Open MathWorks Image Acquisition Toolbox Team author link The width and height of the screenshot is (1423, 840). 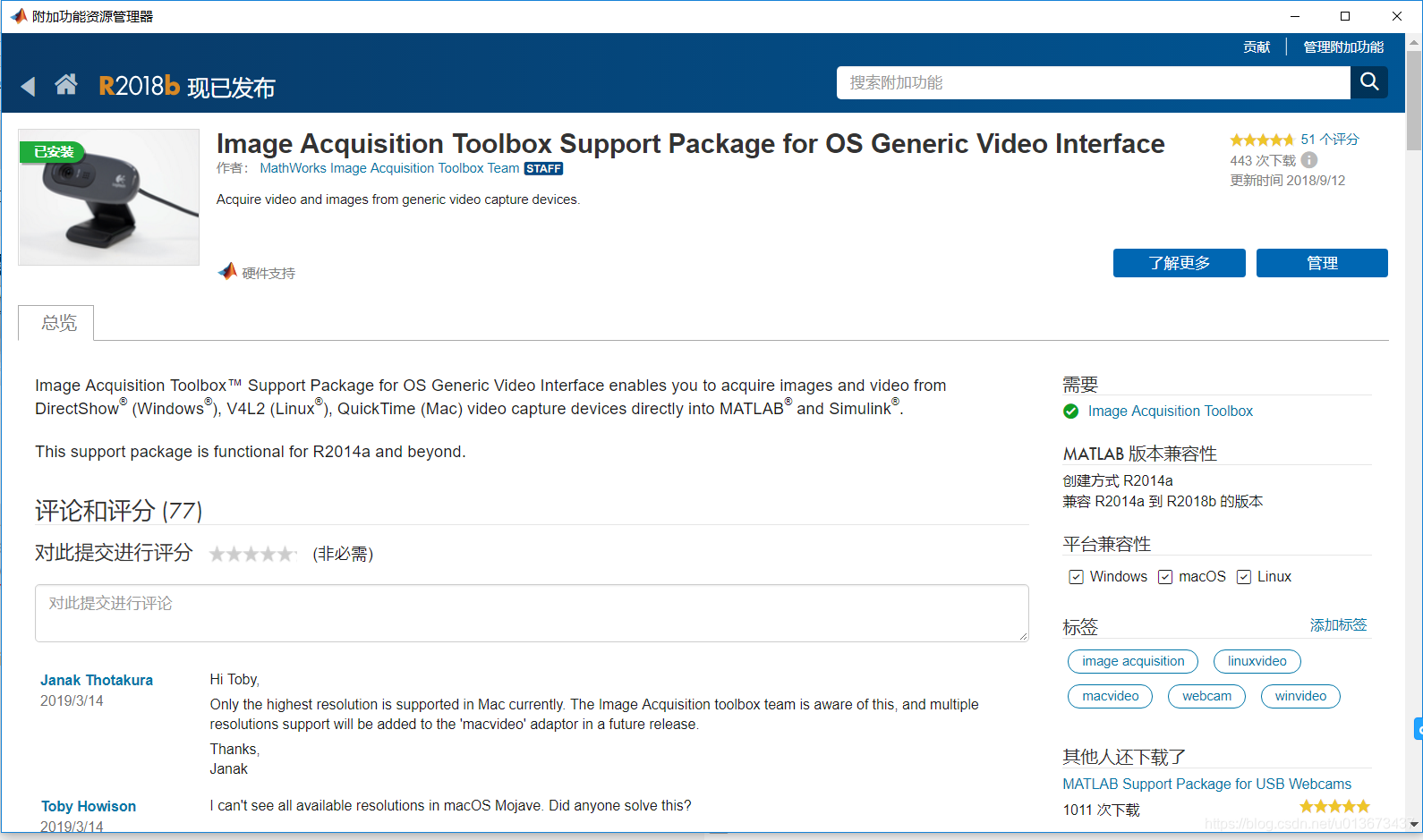point(389,168)
